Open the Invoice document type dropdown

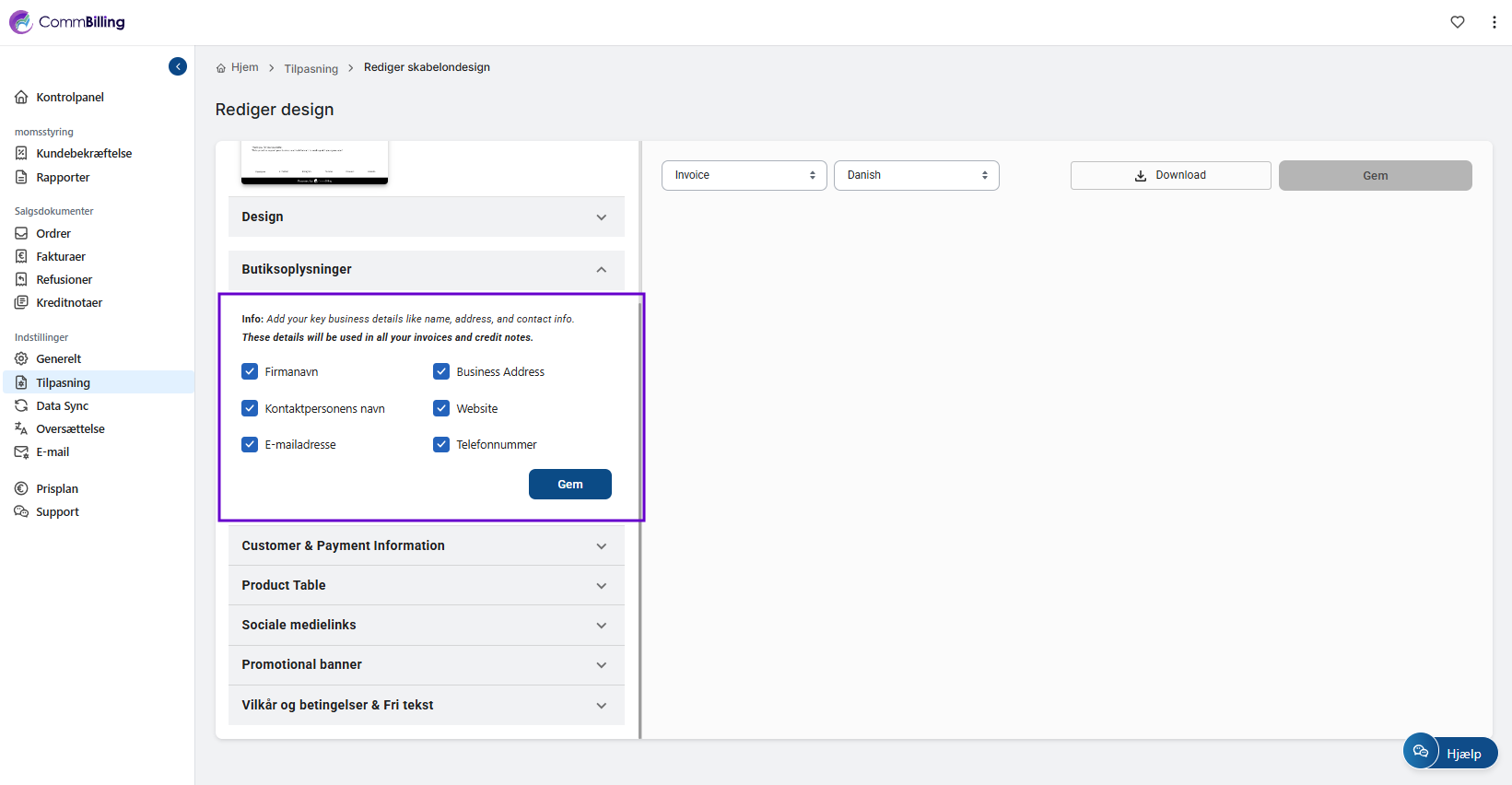744,175
